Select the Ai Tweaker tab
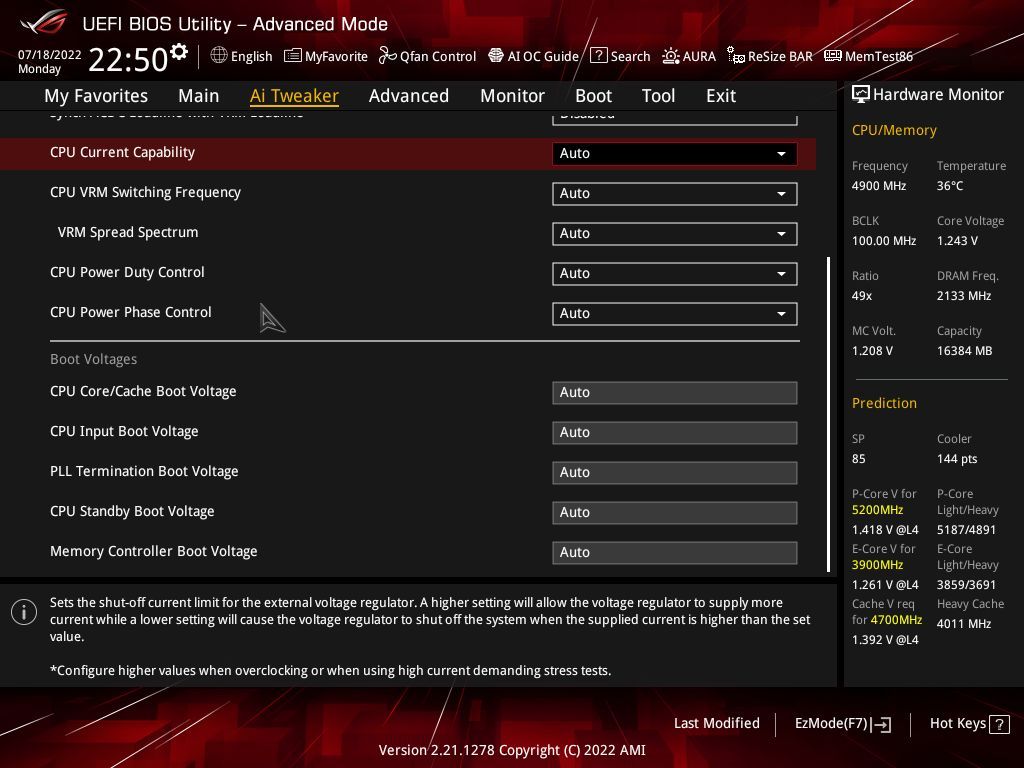The height and width of the screenshot is (768, 1024). point(294,96)
